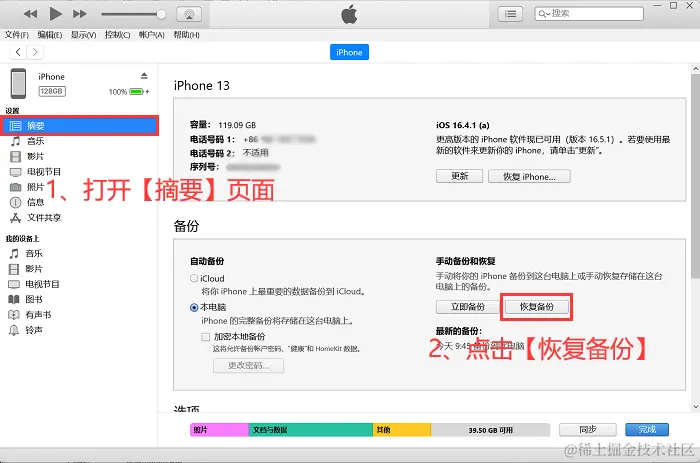700x463 pixels.
Task: Click the 同步 sync button
Action: (x=588, y=430)
